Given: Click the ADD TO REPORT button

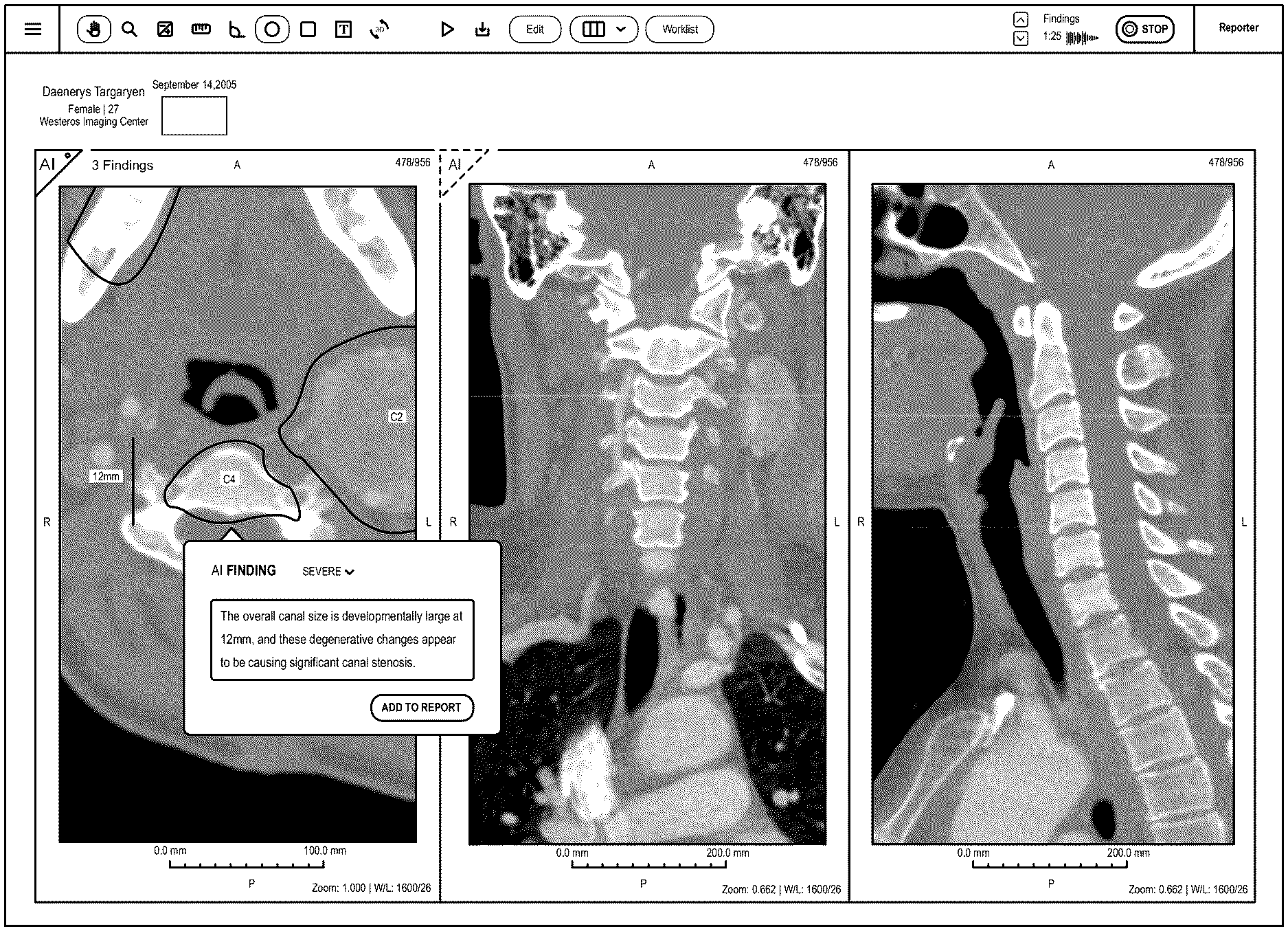Looking at the screenshot, I should click(x=421, y=708).
